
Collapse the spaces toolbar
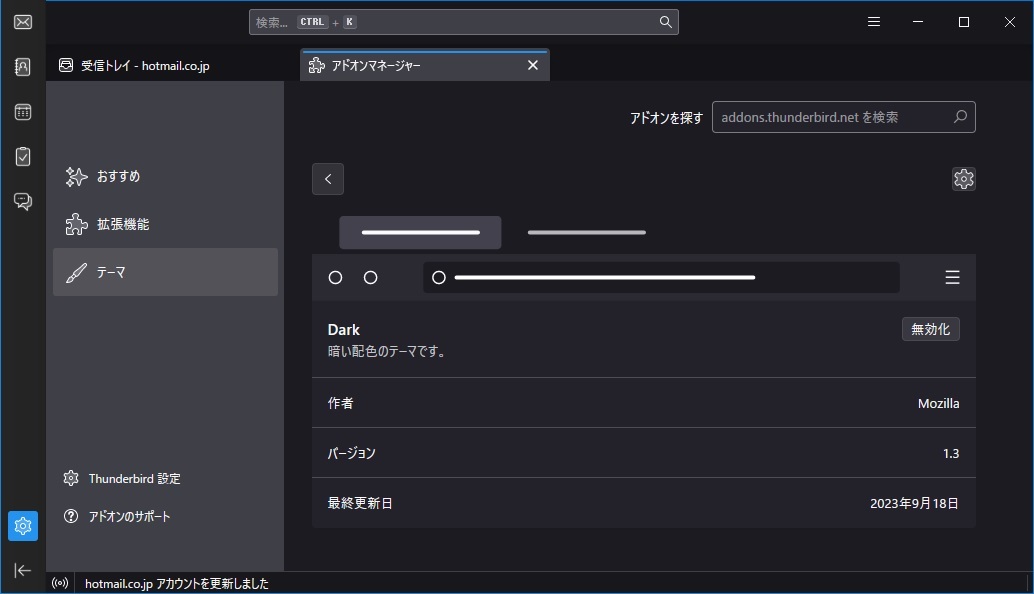point(22,570)
